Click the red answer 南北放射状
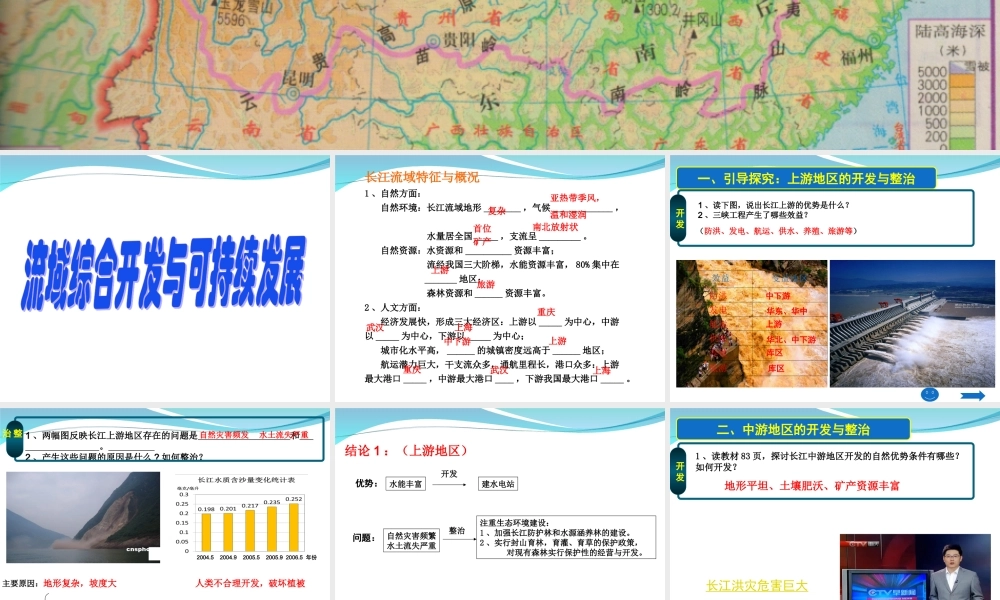This screenshot has width=1000, height=600. click(x=555, y=226)
